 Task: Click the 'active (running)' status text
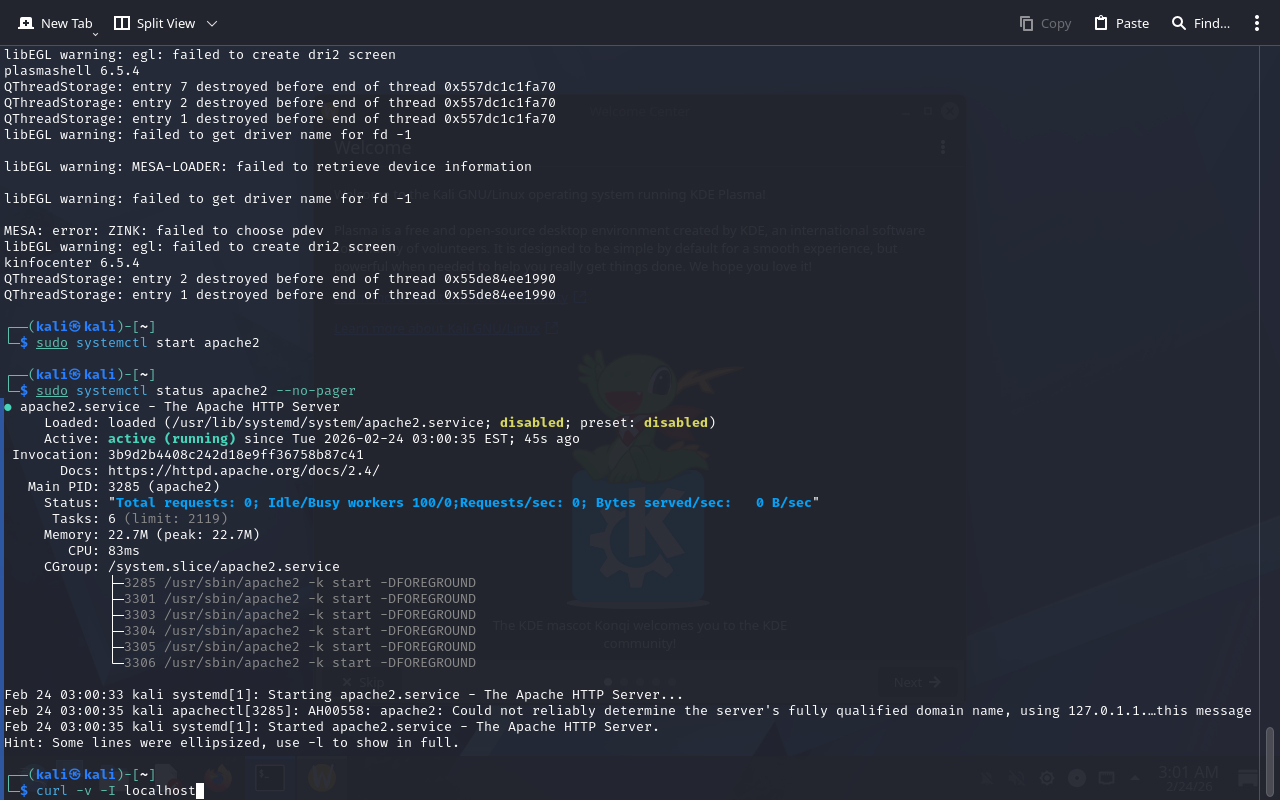pos(172,439)
